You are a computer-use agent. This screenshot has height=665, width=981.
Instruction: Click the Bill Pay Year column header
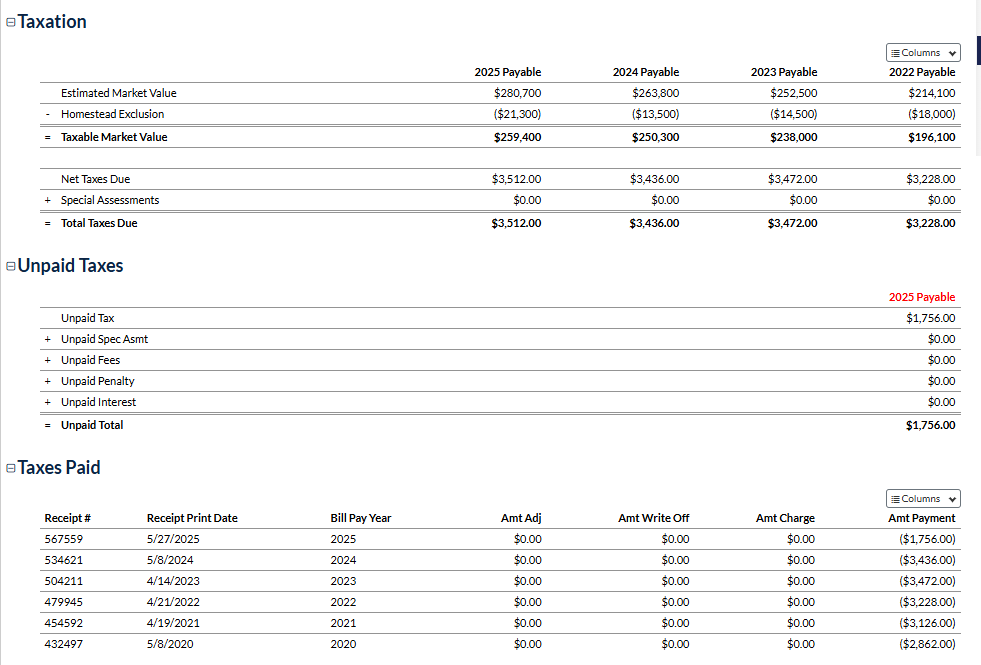361,518
